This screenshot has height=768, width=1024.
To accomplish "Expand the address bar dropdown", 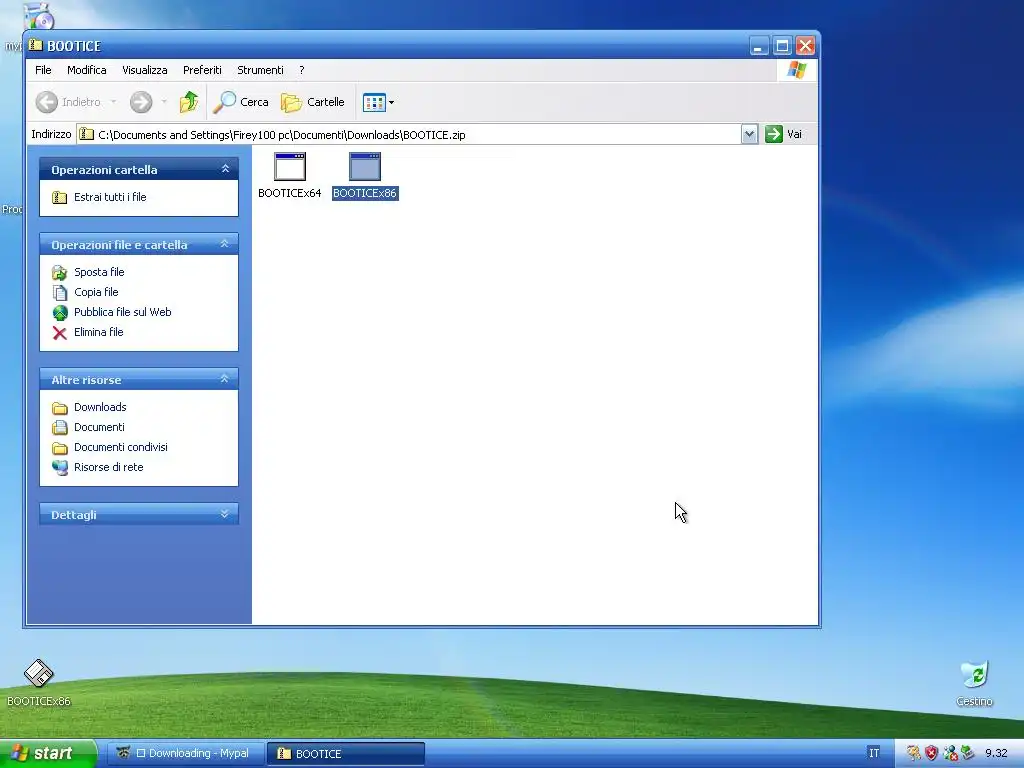I will pos(750,135).
